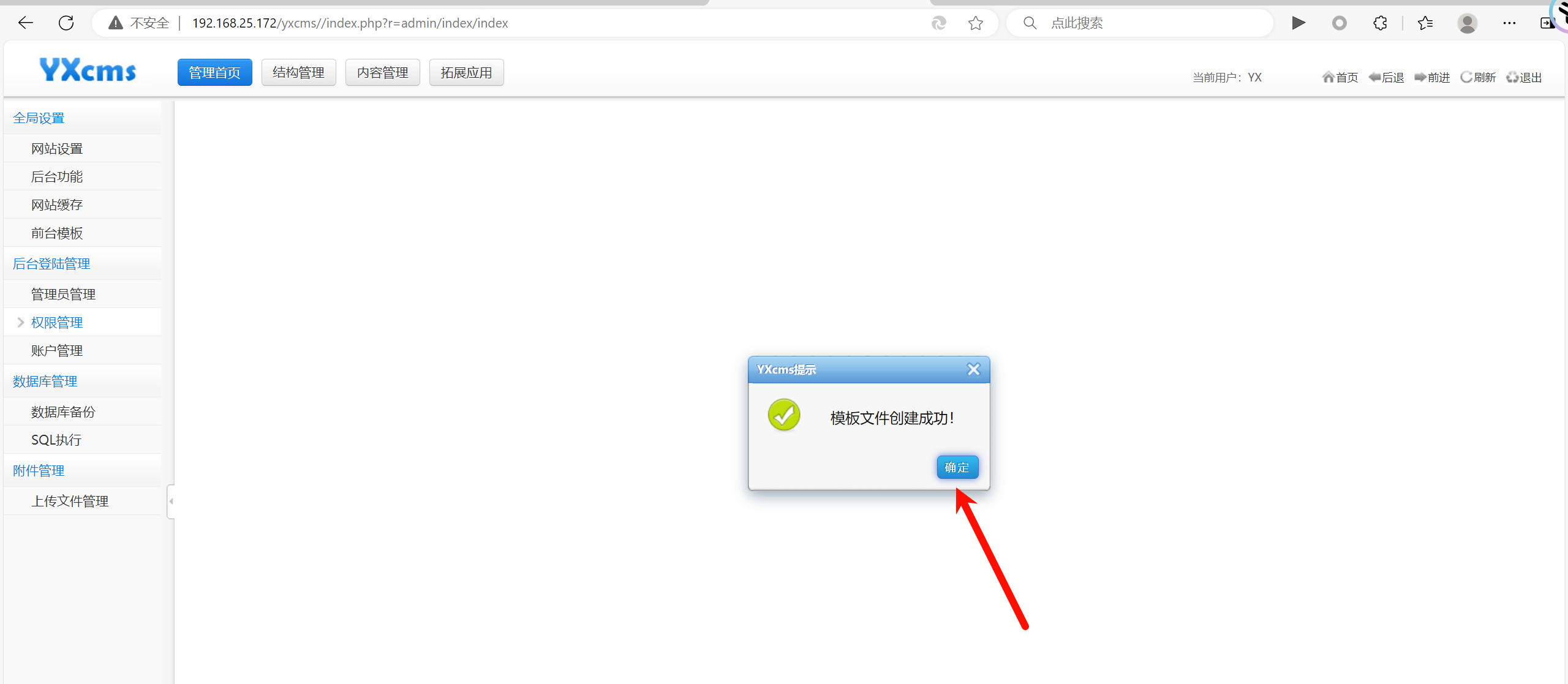Click the 确定 button in the dialog
This screenshot has width=1568, height=684.
(x=957, y=467)
